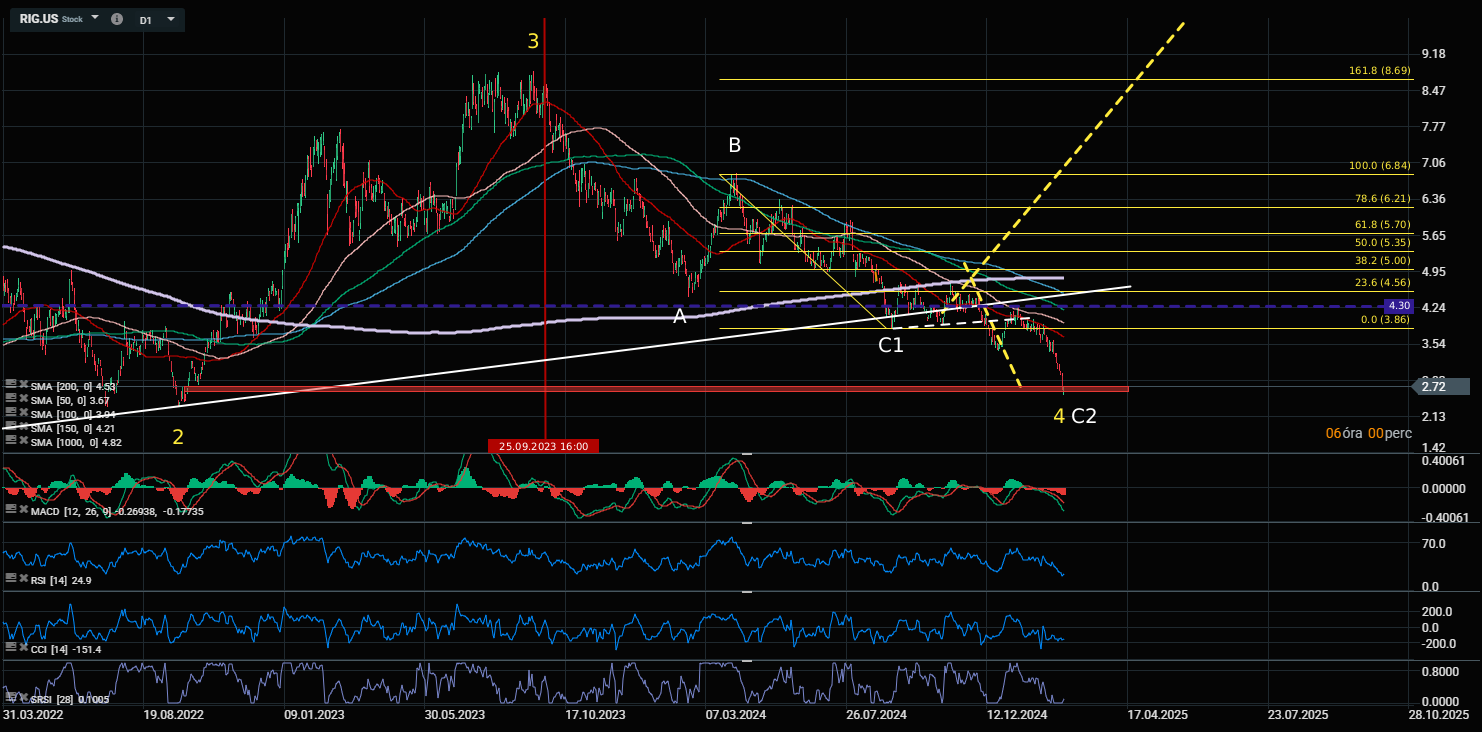Click the RSI 70.0 scale value
The width and height of the screenshot is (1482, 732).
pos(1434,544)
